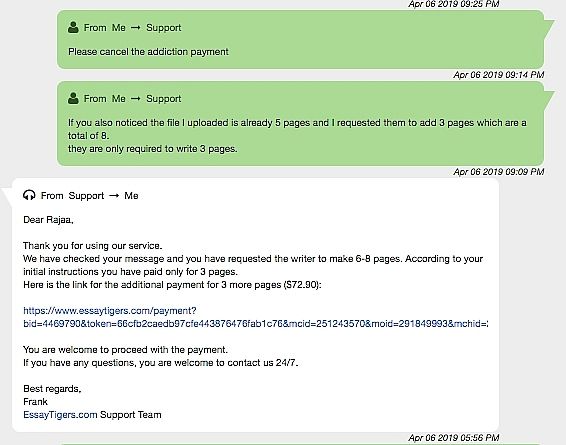Screen dimensions: 566x445
Task: Click the user icon on cancel payment message
Action: pyautogui.click(x=73, y=27)
